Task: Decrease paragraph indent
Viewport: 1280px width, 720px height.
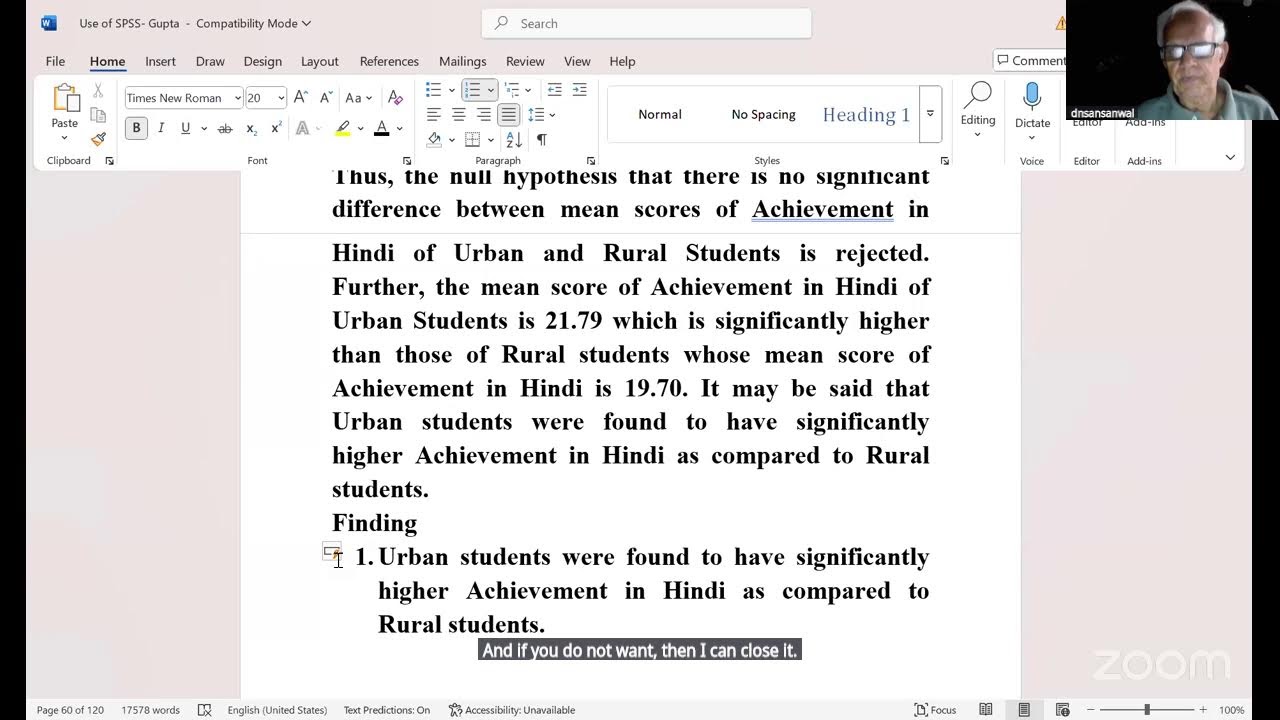Action: pyautogui.click(x=554, y=89)
